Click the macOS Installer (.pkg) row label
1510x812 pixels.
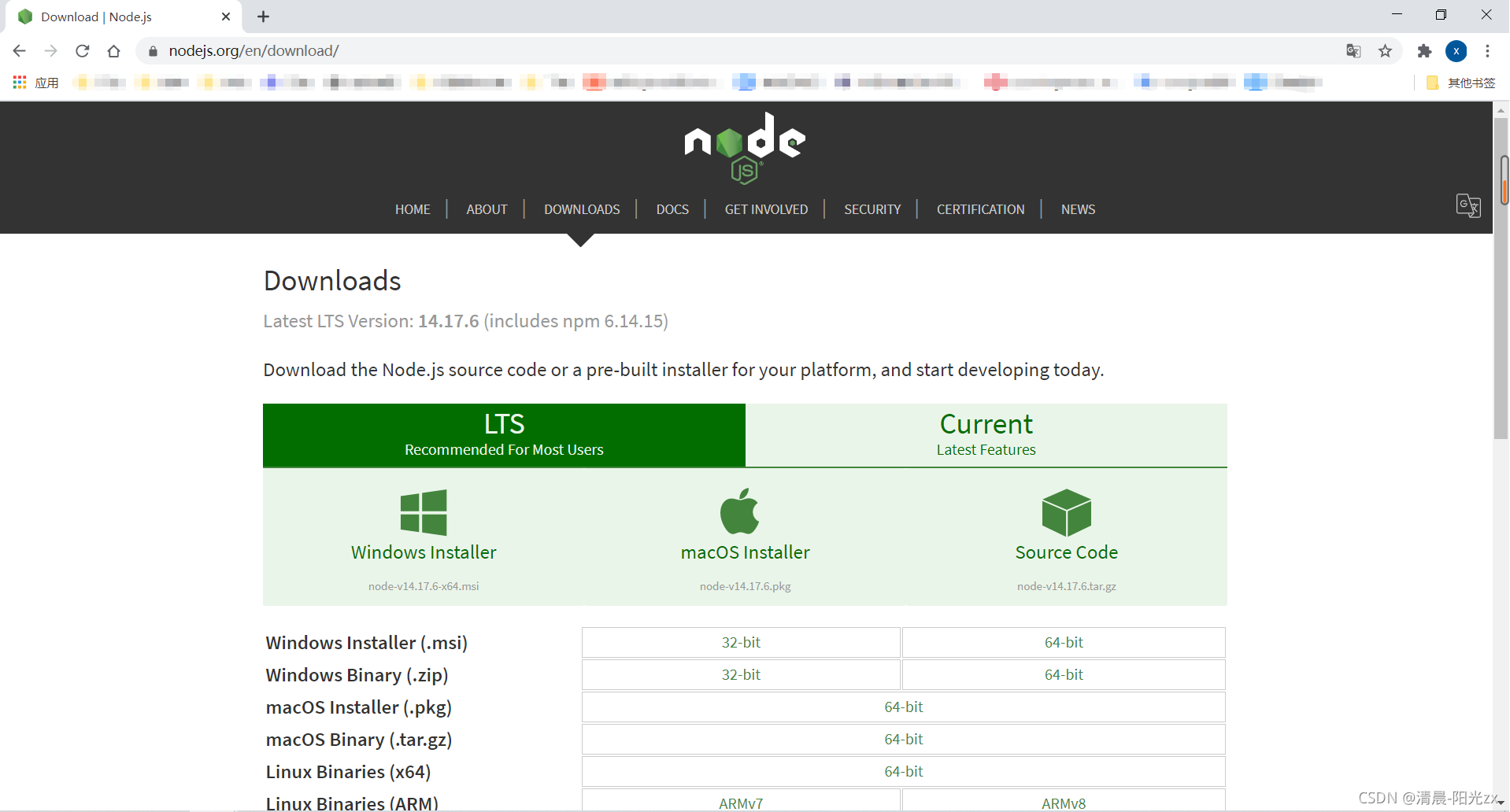coord(359,707)
